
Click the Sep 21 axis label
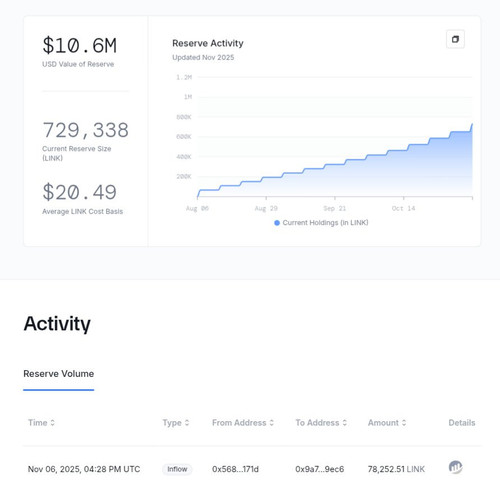(335, 208)
